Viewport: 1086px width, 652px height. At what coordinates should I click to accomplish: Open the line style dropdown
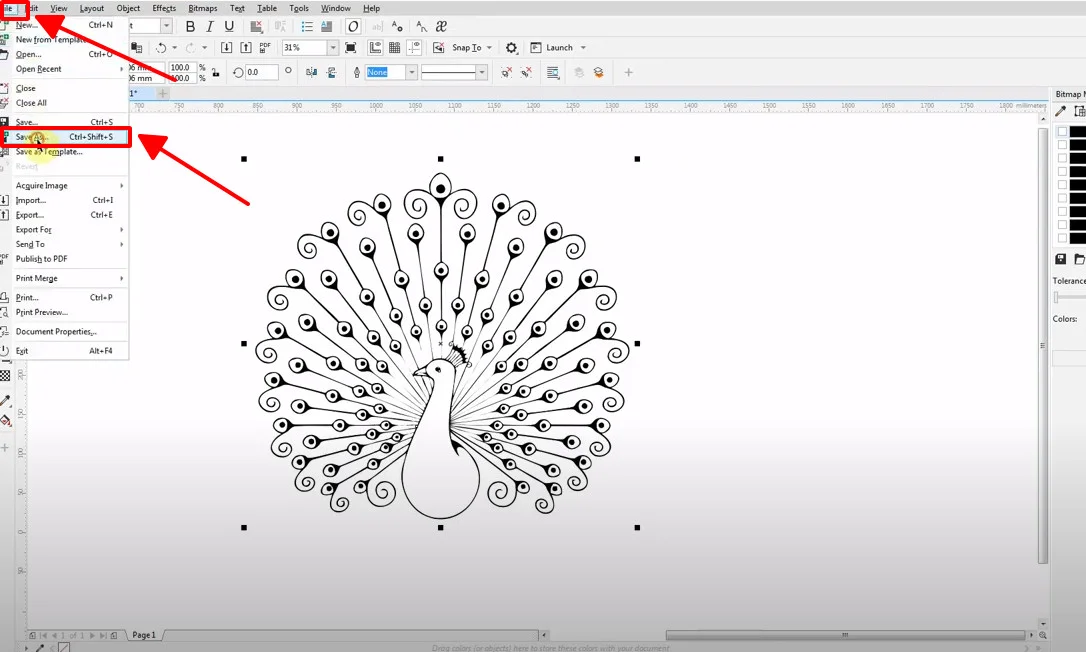tap(481, 72)
